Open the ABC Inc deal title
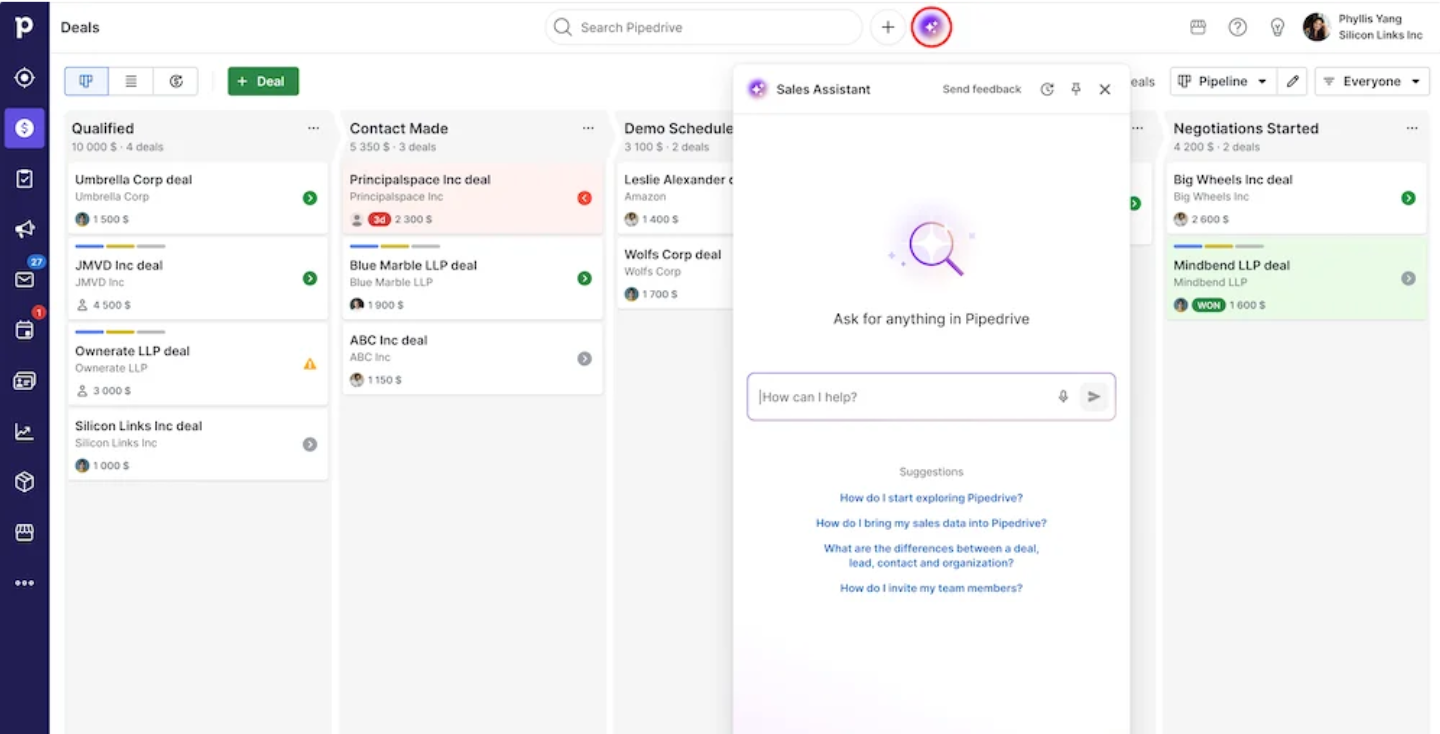Image resolution: width=1440 pixels, height=734 pixels. click(x=388, y=340)
